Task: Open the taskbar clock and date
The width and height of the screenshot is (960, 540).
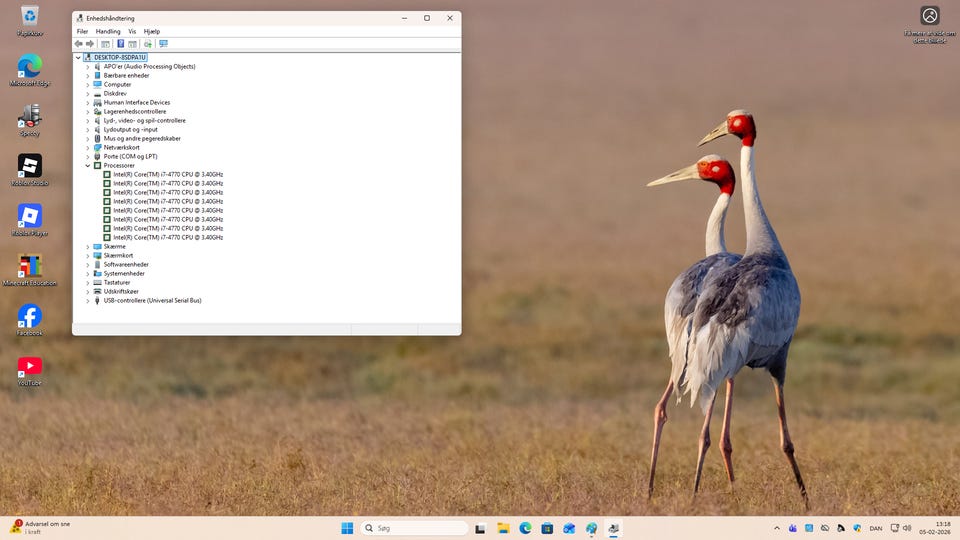Action: click(935, 528)
